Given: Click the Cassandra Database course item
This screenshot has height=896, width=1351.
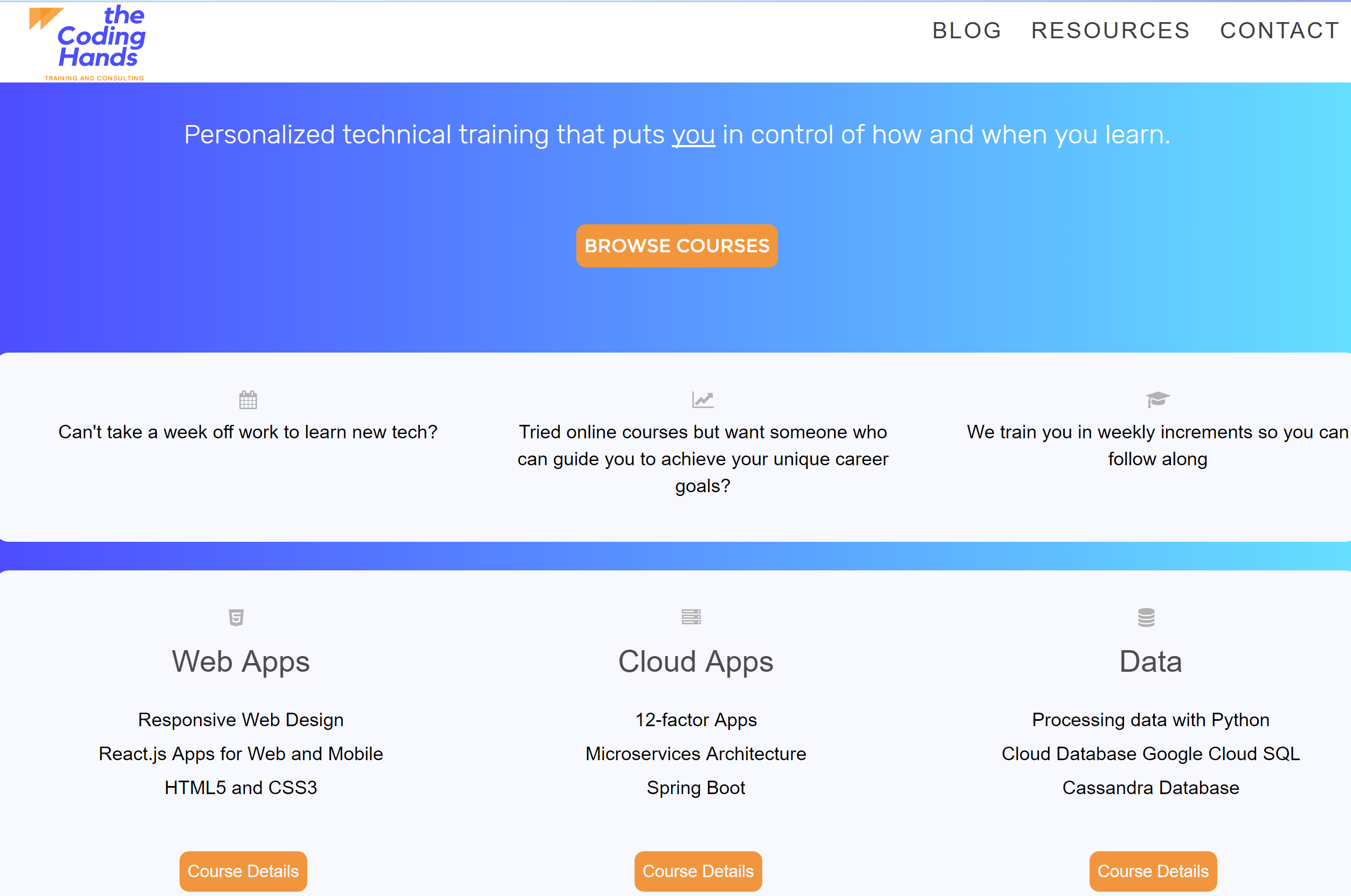Looking at the screenshot, I should coord(1150,788).
